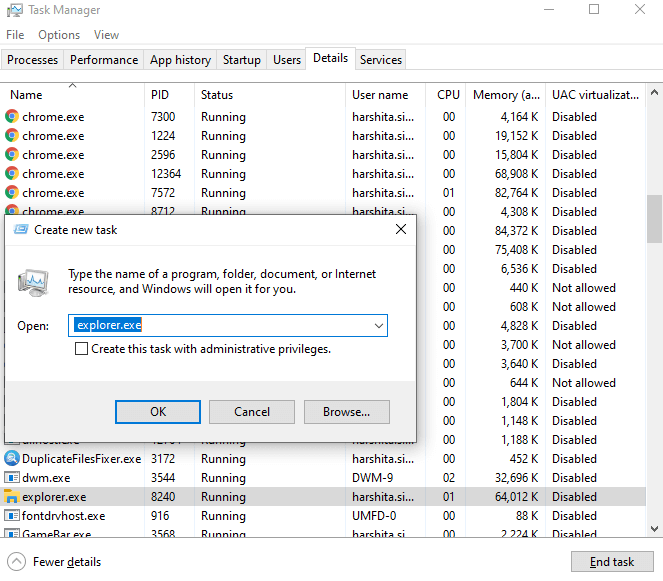Image resolution: width=663 pixels, height=581 pixels.
Task: Click the DuplicateFilesFixer.exe process icon
Action: (x=12, y=459)
